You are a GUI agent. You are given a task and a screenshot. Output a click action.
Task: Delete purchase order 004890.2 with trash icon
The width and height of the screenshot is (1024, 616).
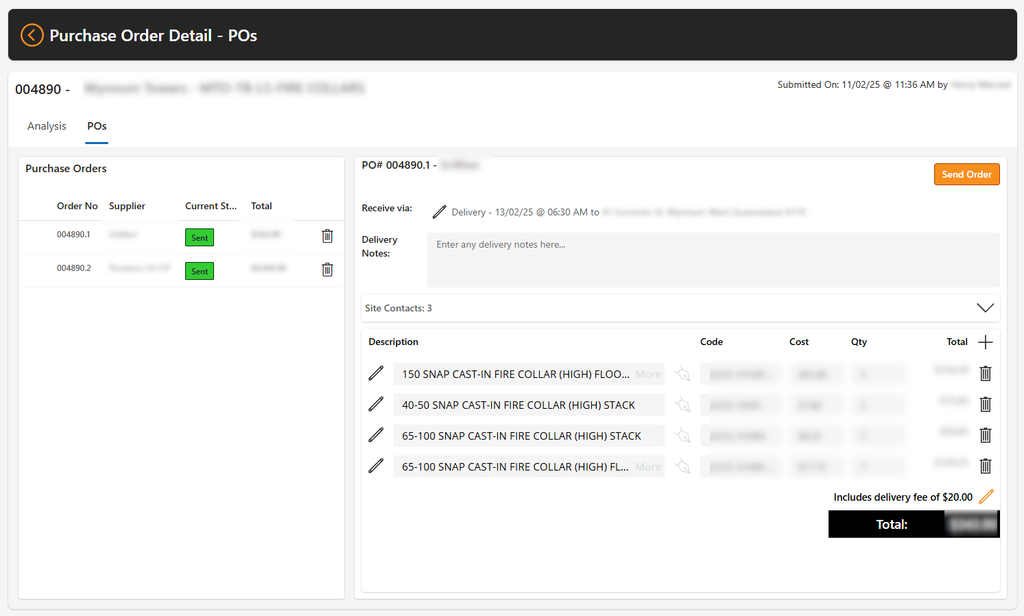click(327, 270)
